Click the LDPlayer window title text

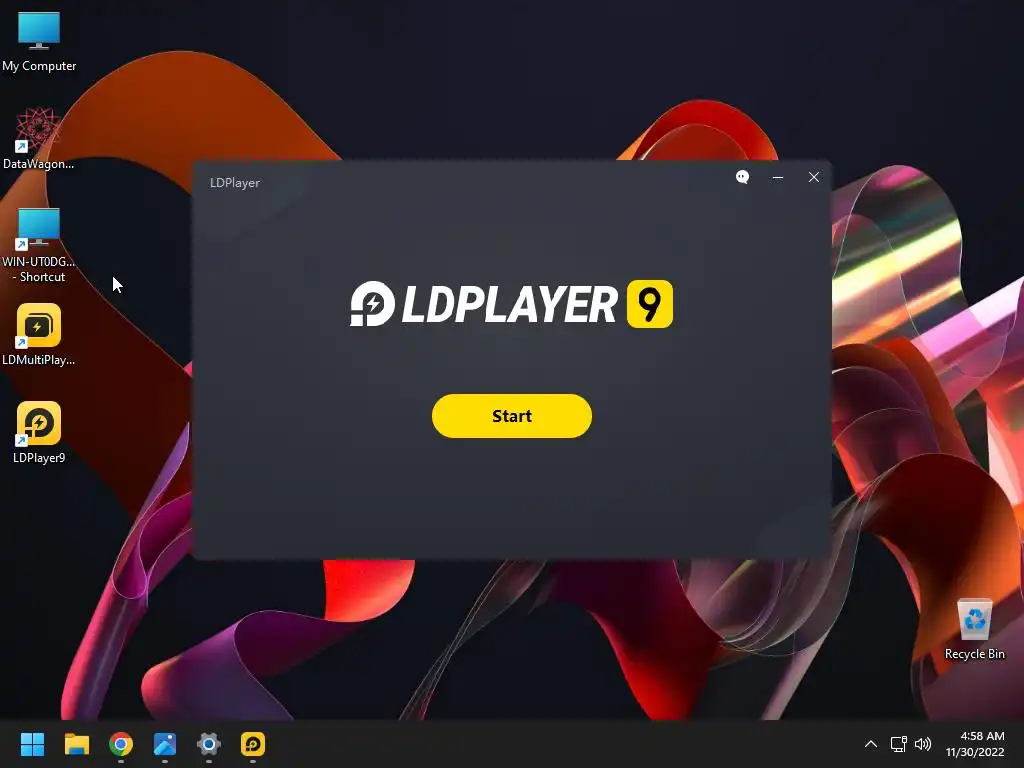pyautogui.click(x=234, y=183)
